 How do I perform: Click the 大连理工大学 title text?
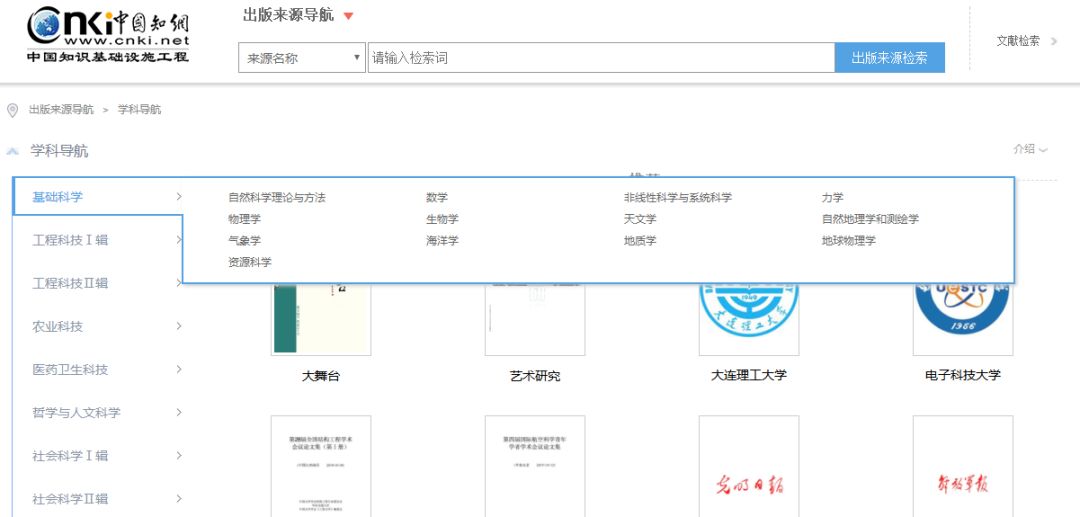[x=749, y=376]
